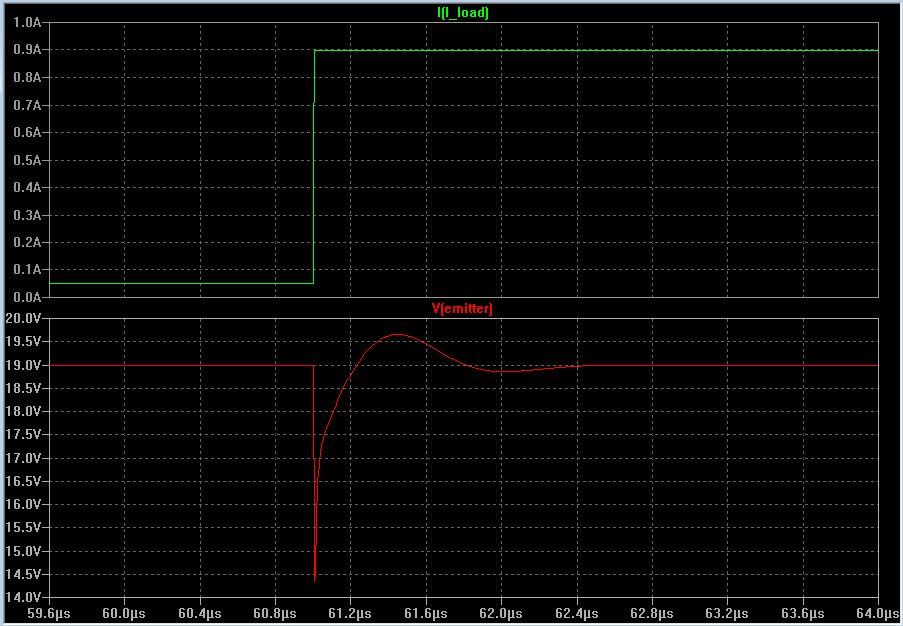The image size is (903, 626).
Task: Click the green I(I_load) trace label
Action: 462,13
